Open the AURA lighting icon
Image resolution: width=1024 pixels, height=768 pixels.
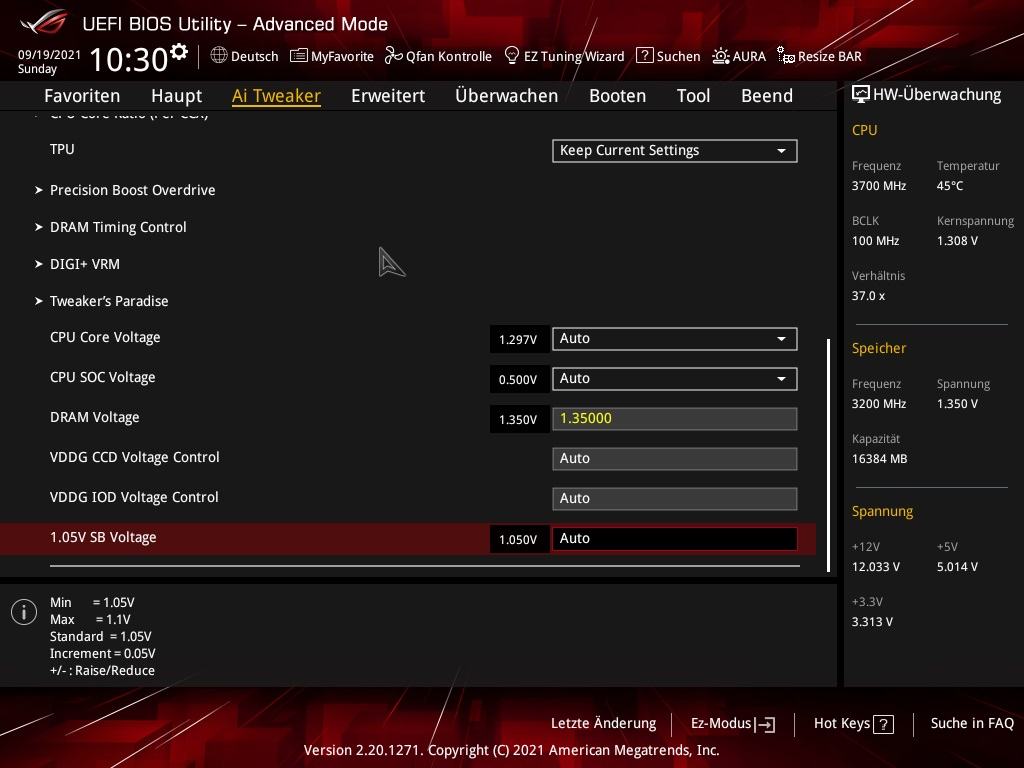pyautogui.click(x=720, y=56)
